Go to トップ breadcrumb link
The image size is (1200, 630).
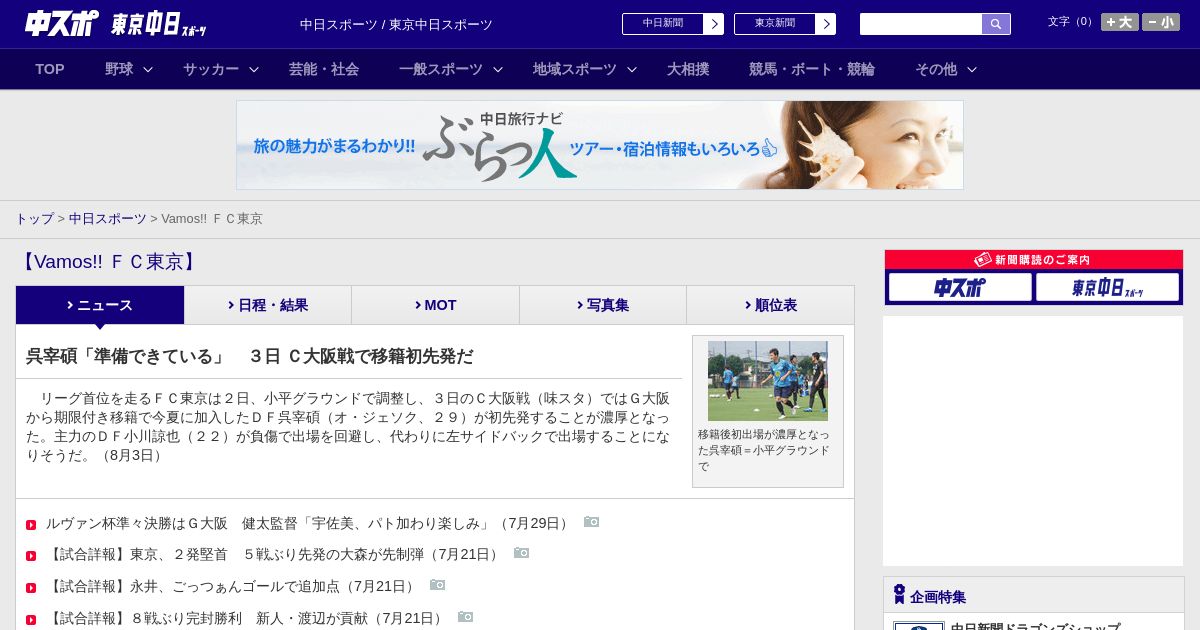[34, 218]
